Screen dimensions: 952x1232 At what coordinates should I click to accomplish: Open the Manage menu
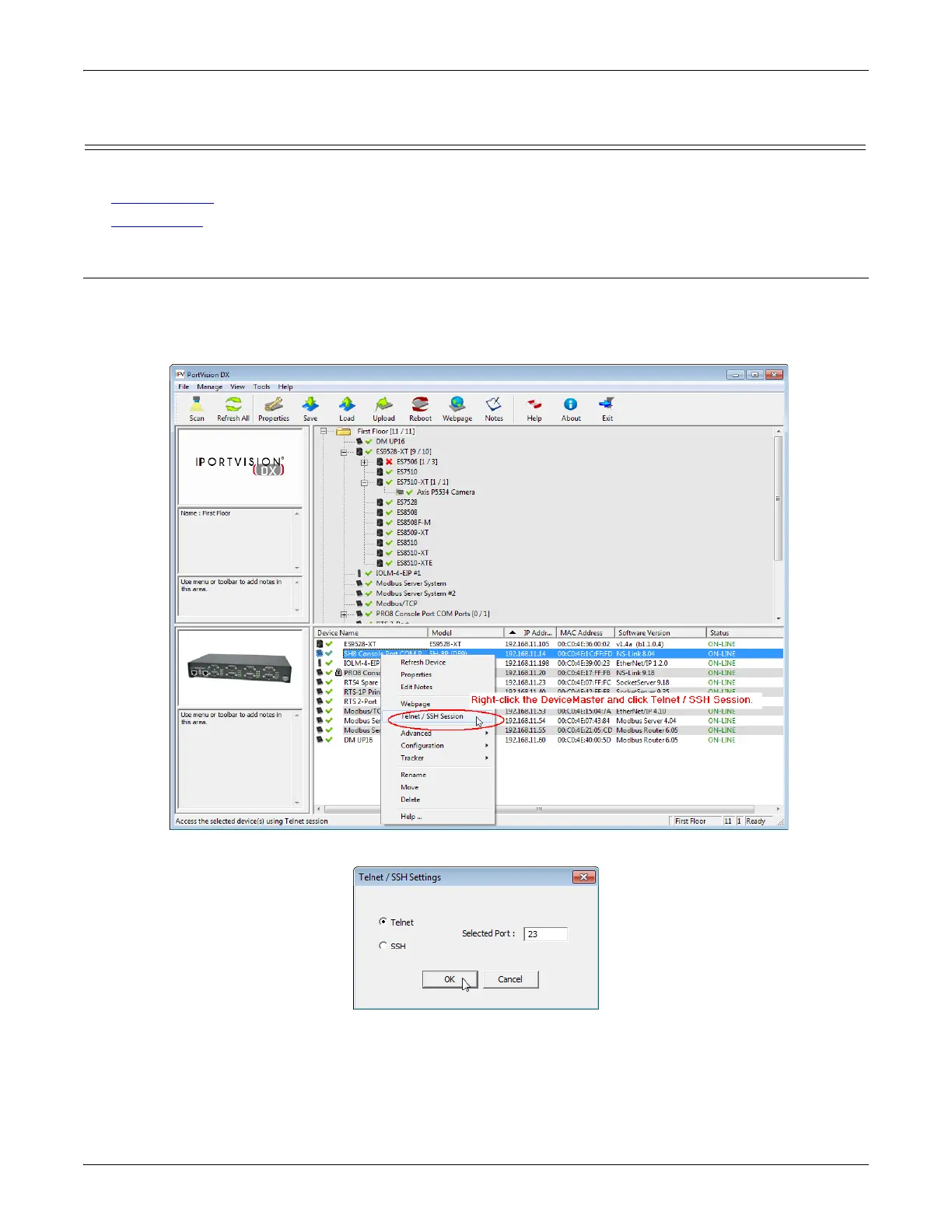coord(209,387)
